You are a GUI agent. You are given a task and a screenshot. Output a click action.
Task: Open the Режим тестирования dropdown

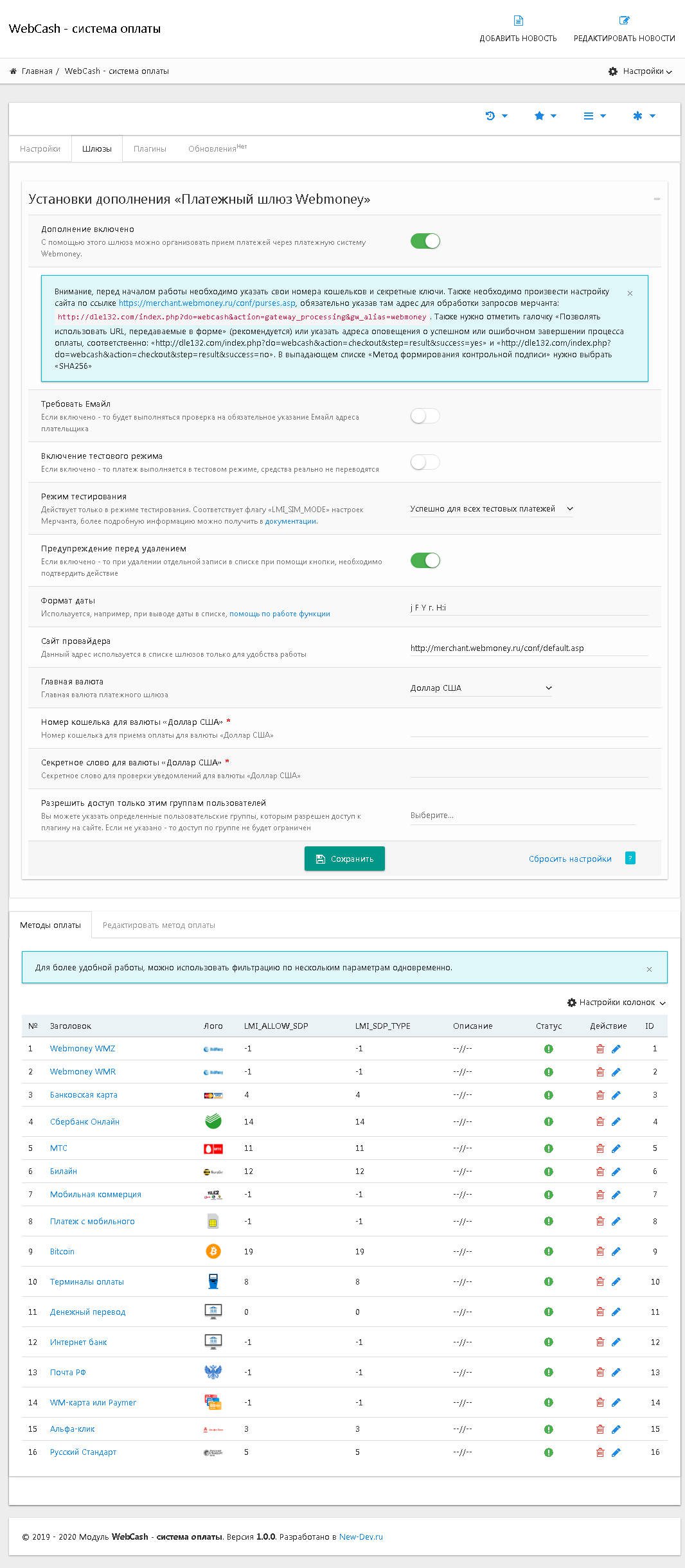492,509
